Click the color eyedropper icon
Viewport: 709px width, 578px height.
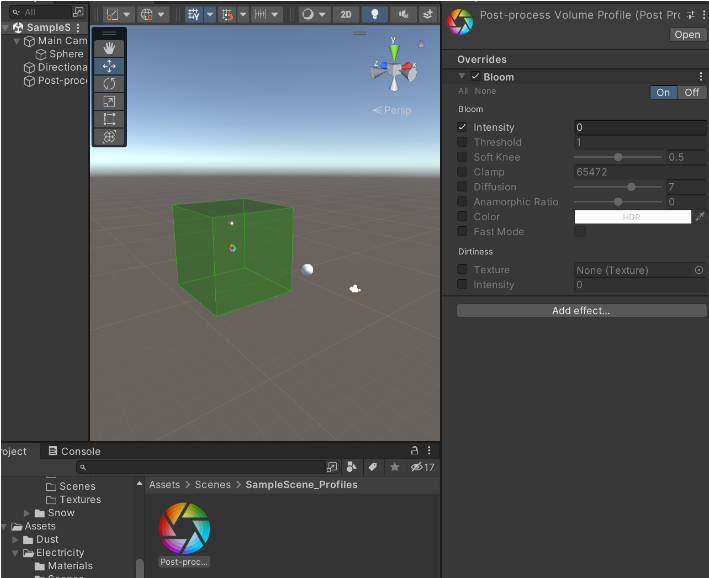(700, 217)
